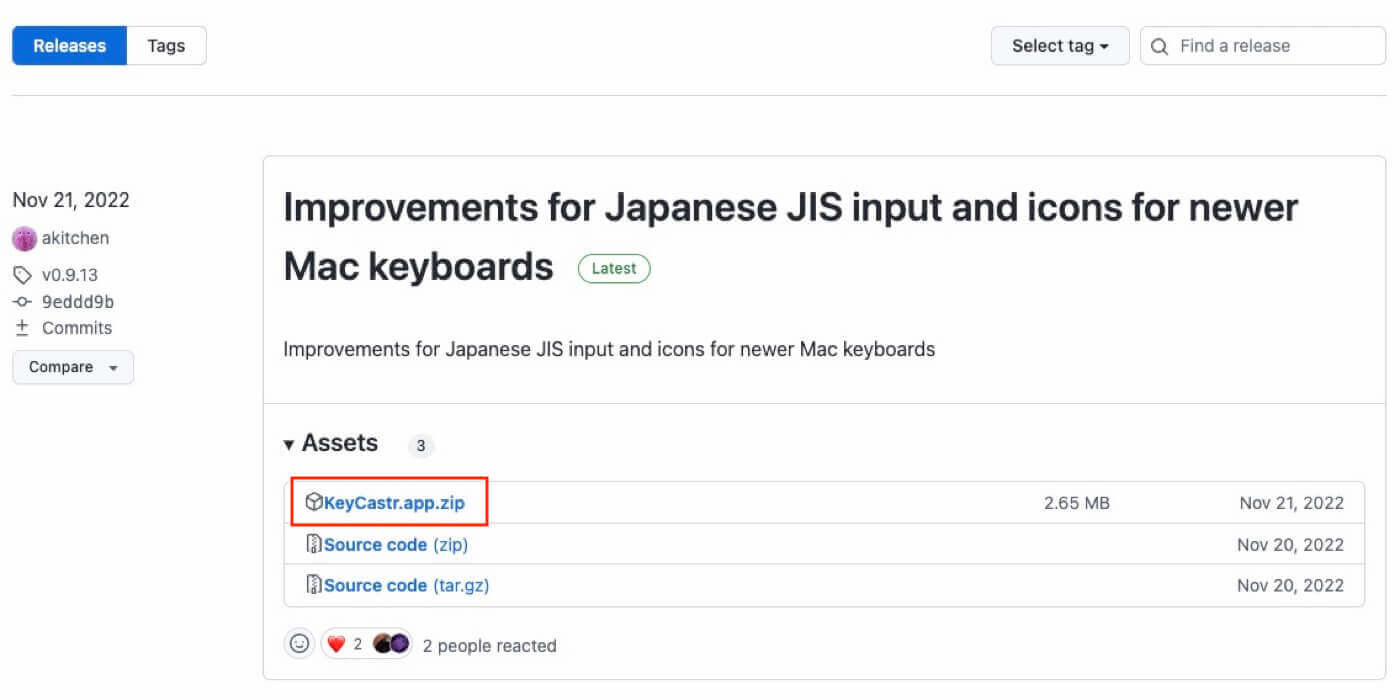Open the 9eddd9b commit hash link
Viewport: 1400px width, 700px height.
pyautogui.click(x=78, y=301)
